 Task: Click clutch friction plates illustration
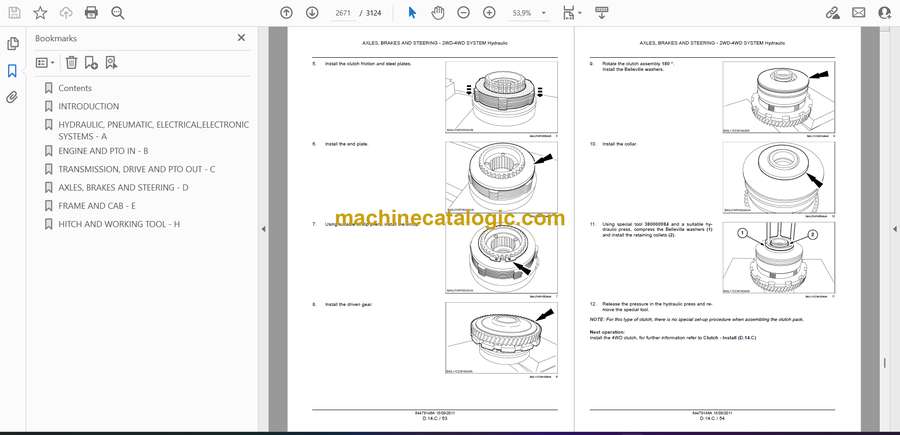tap(501, 98)
